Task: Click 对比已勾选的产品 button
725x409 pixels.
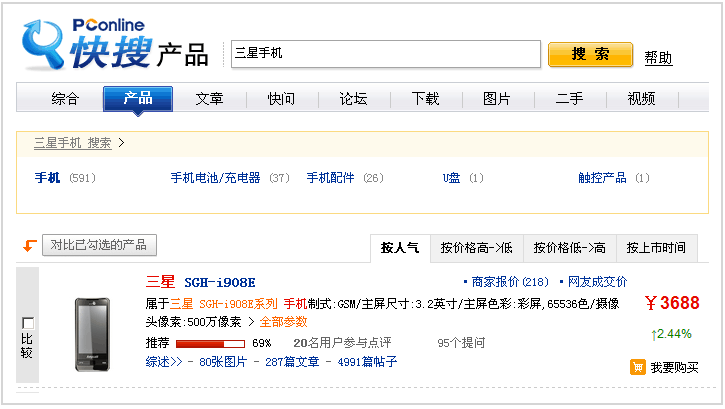Action: pos(99,245)
